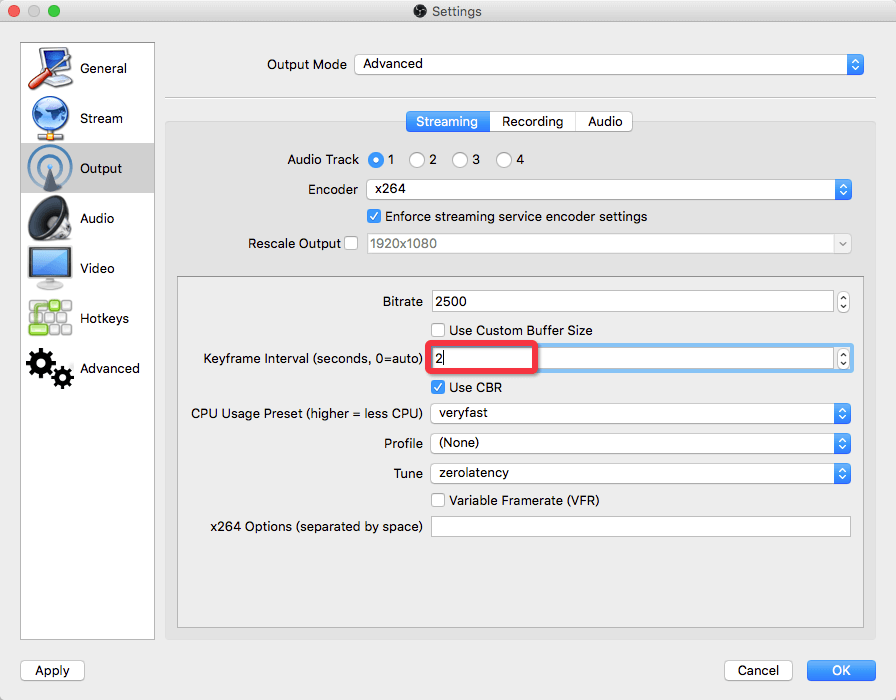Image resolution: width=896 pixels, height=700 pixels.
Task: Open the Output Mode dropdown
Action: click(x=609, y=64)
